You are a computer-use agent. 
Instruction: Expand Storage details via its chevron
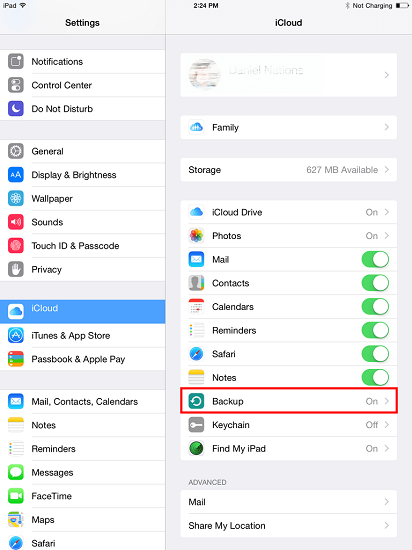coord(386,170)
